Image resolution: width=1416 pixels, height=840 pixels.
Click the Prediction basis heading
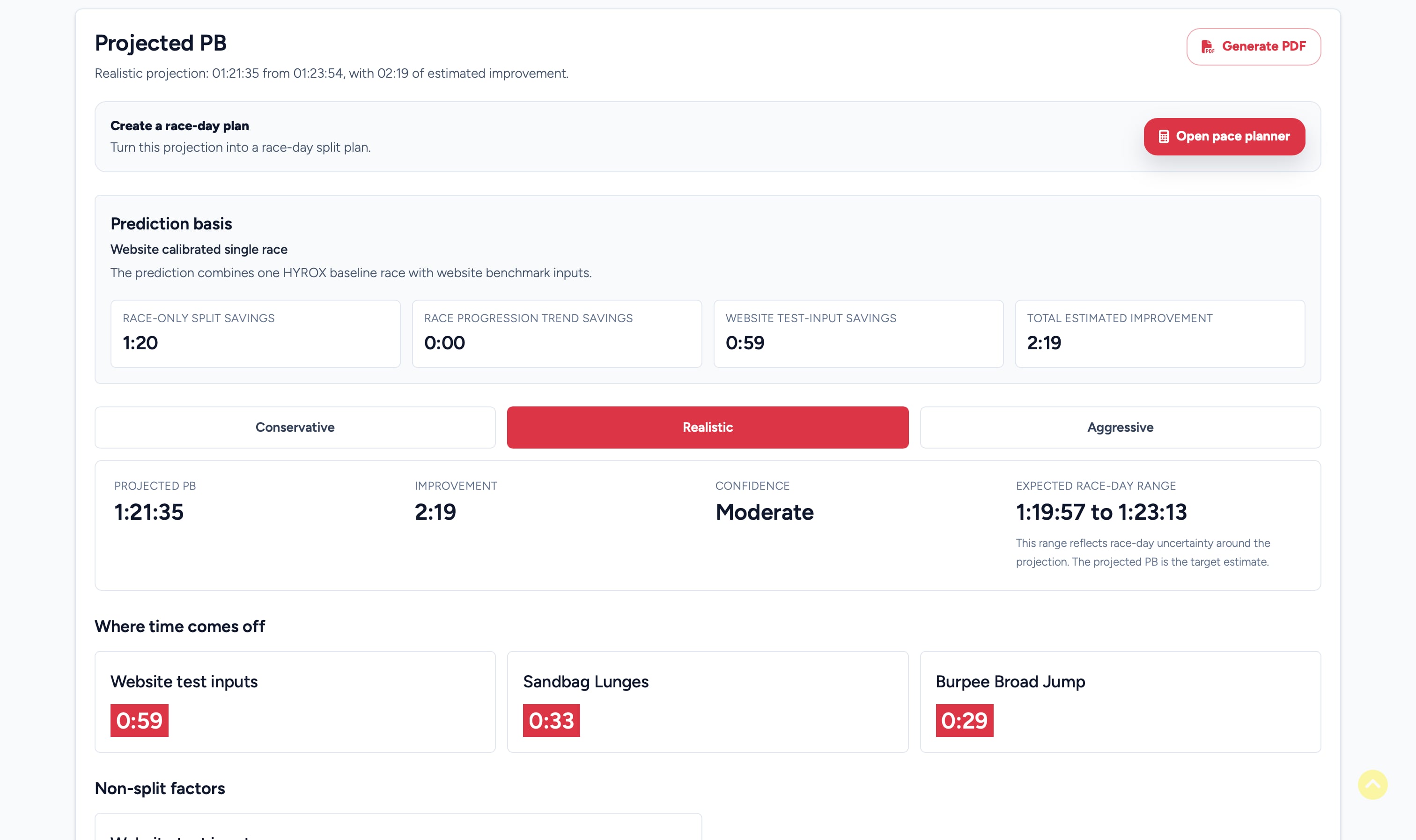171,224
